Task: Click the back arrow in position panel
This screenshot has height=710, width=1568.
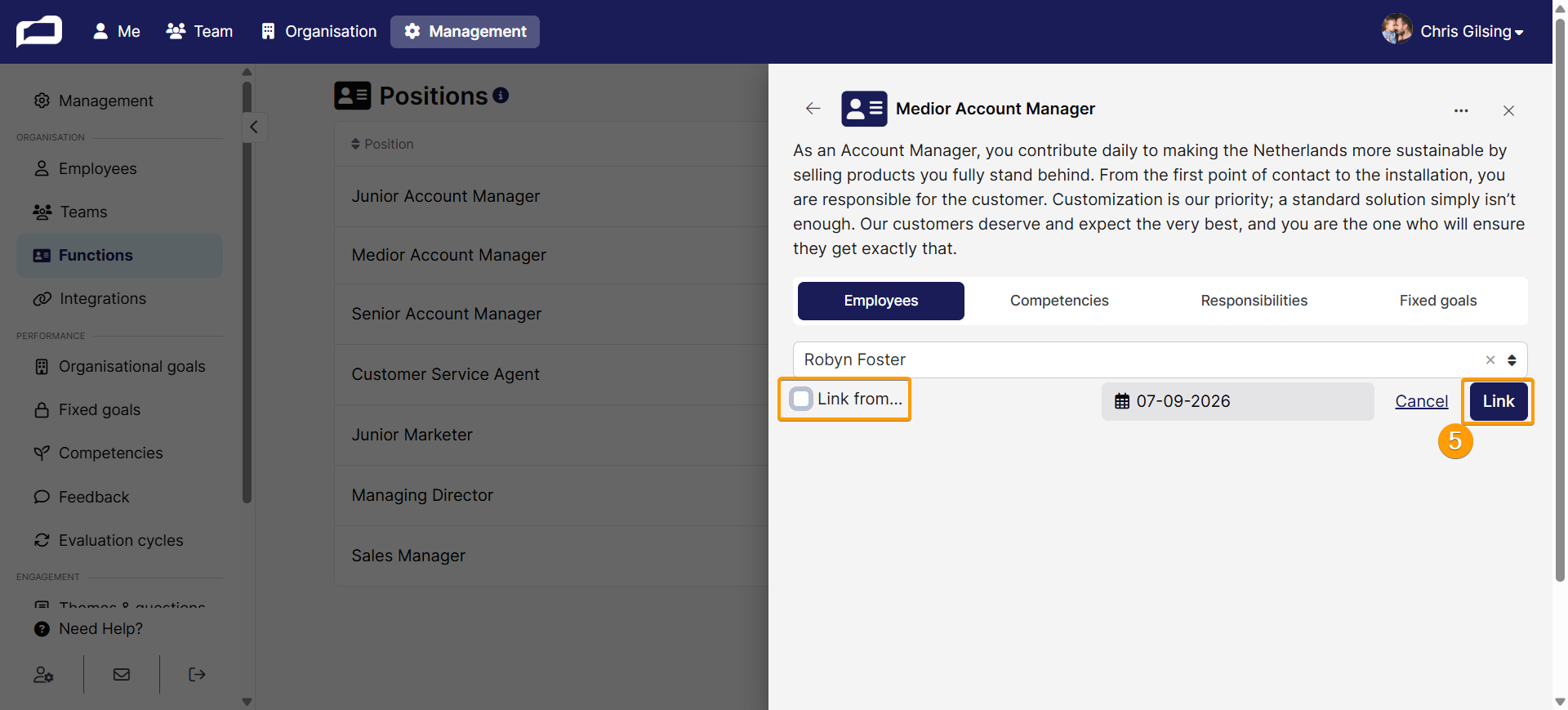Action: [x=813, y=109]
